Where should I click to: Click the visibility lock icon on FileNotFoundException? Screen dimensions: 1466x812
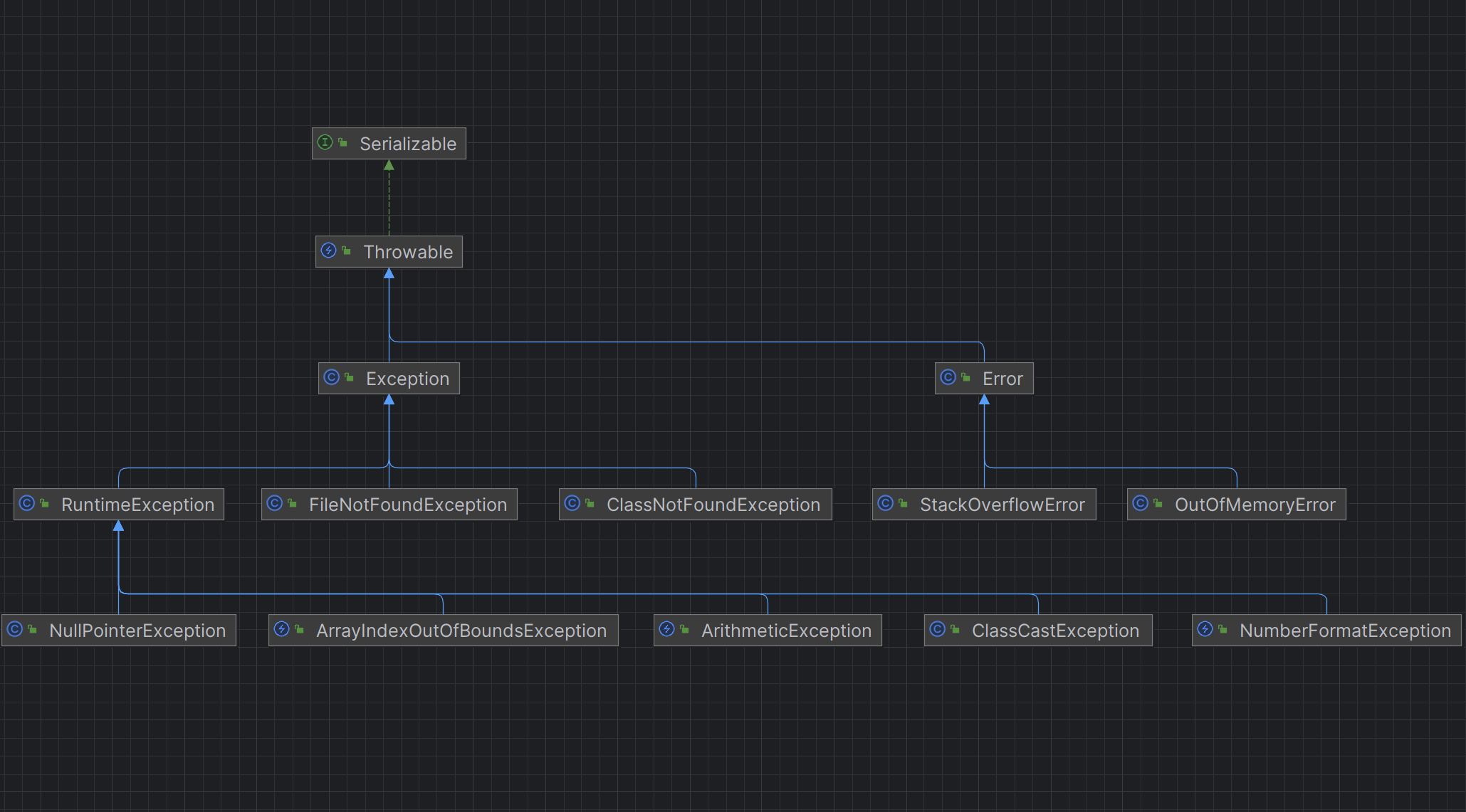pyautogui.click(x=293, y=503)
